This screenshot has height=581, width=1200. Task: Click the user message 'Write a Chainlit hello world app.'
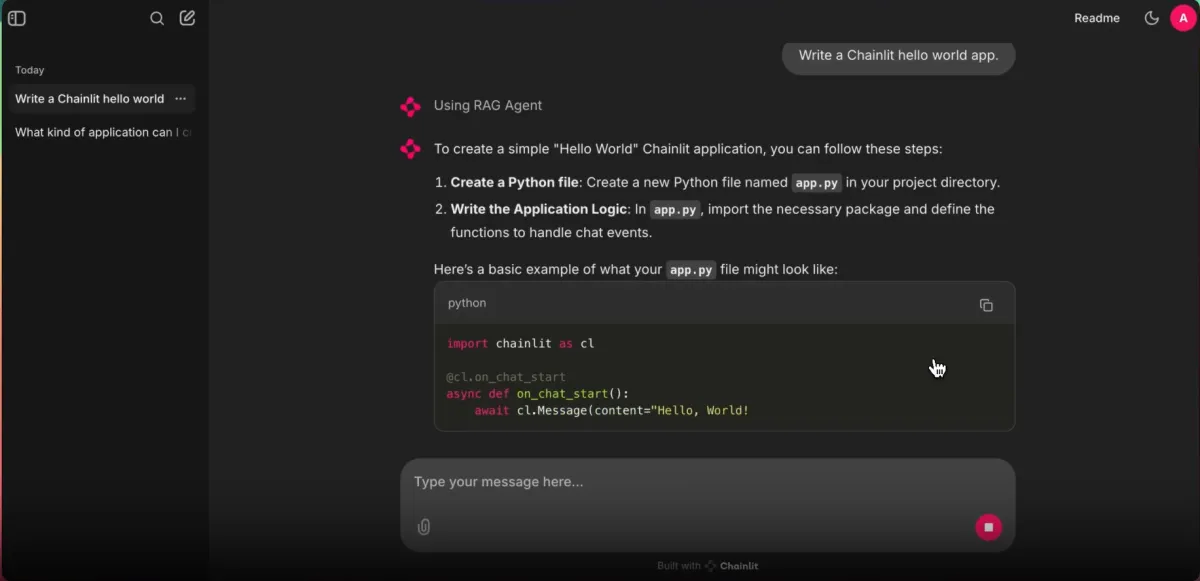[x=898, y=56]
